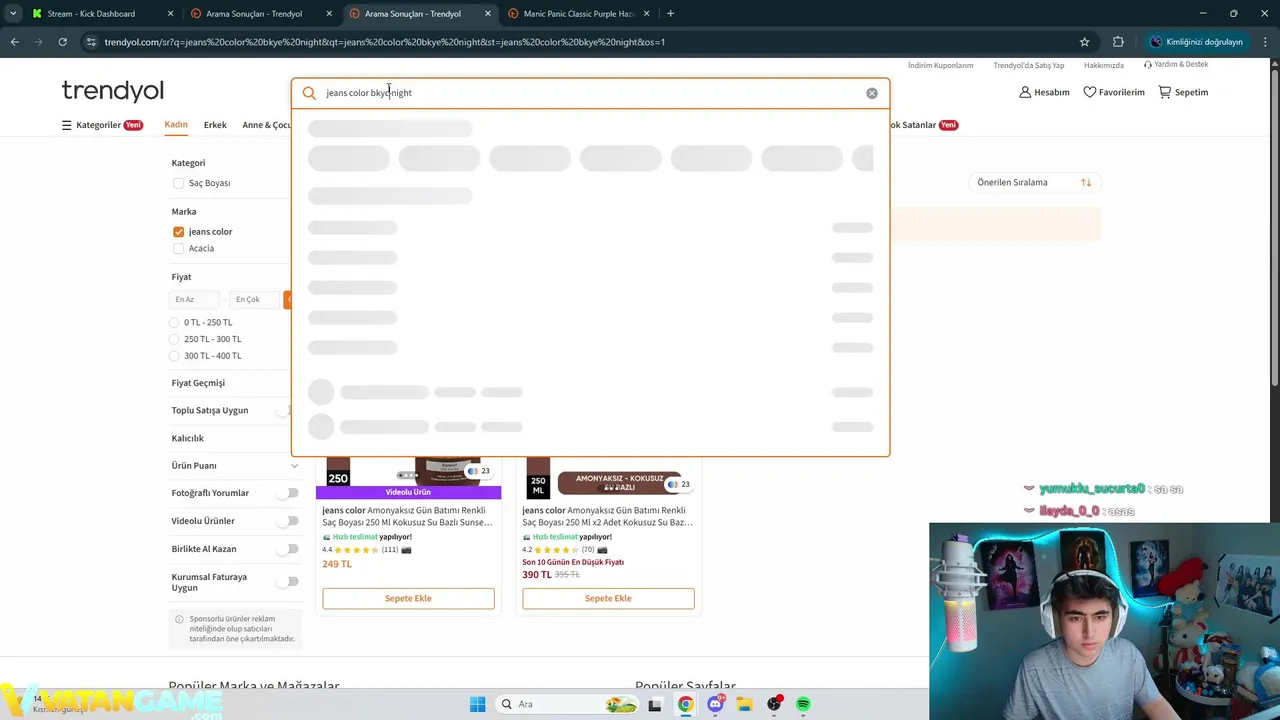The height and width of the screenshot is (720, 1280).
Task: Bookmark this page with the star icon
Action: click(x=1084, y=42)
